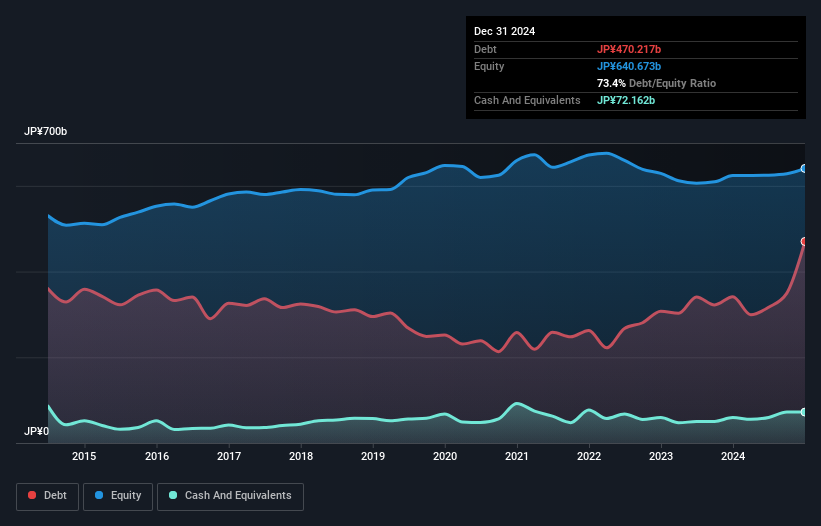This screenshot has width=821, height=526.
Task: Click the JP¥700b y-axis label
Action: pos(46,131)
